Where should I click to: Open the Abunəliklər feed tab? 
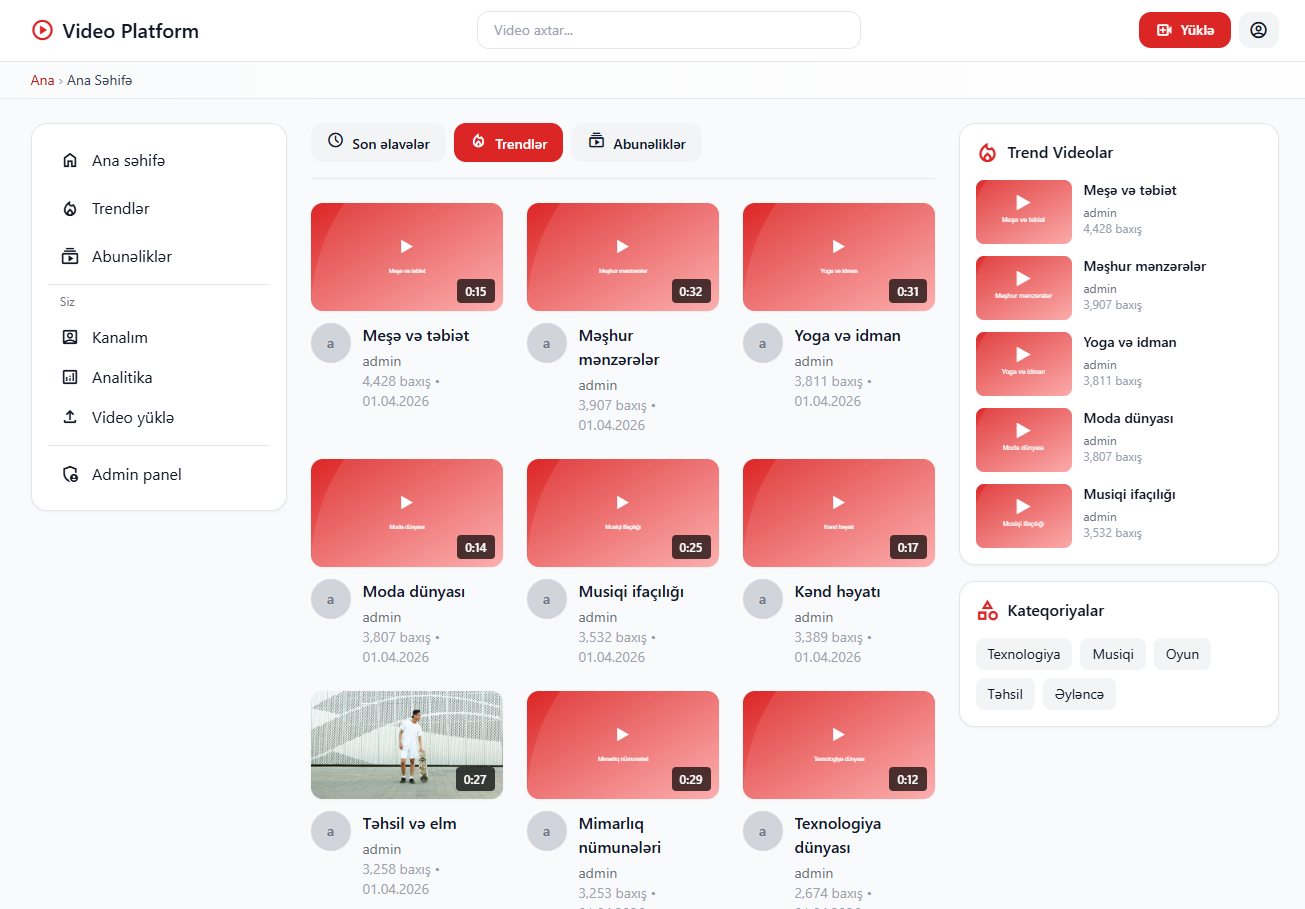tap(636, 142)
